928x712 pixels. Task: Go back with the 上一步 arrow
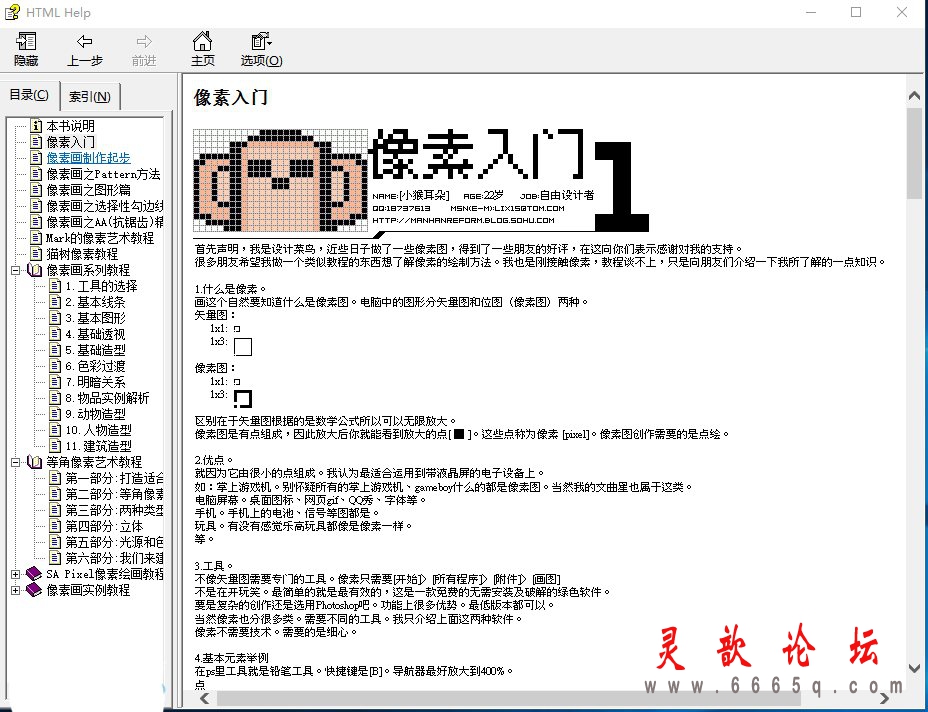[x=85, y=41]
